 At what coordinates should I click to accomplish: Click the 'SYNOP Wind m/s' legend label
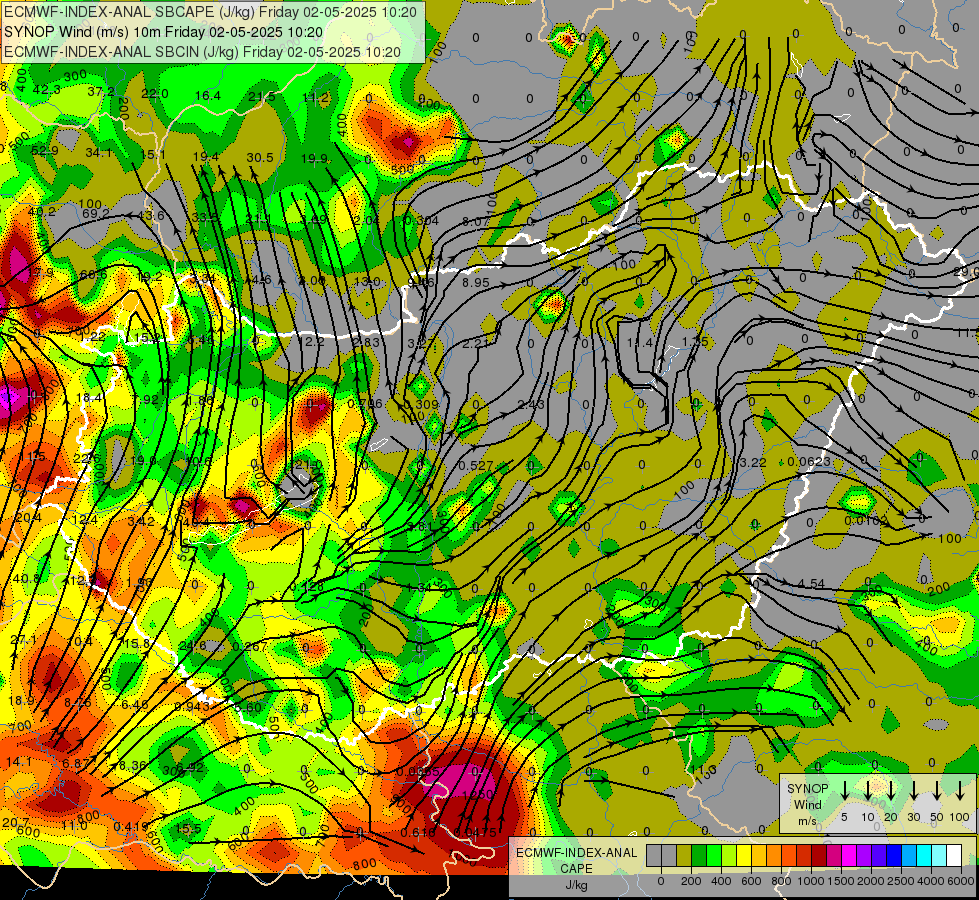[x=807, y=804]
